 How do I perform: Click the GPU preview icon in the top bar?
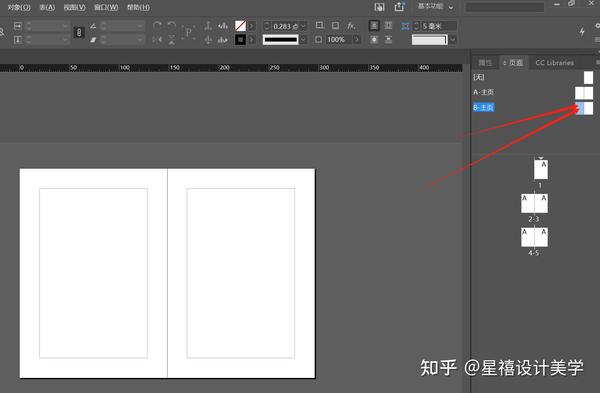click(x=379, y=7)
